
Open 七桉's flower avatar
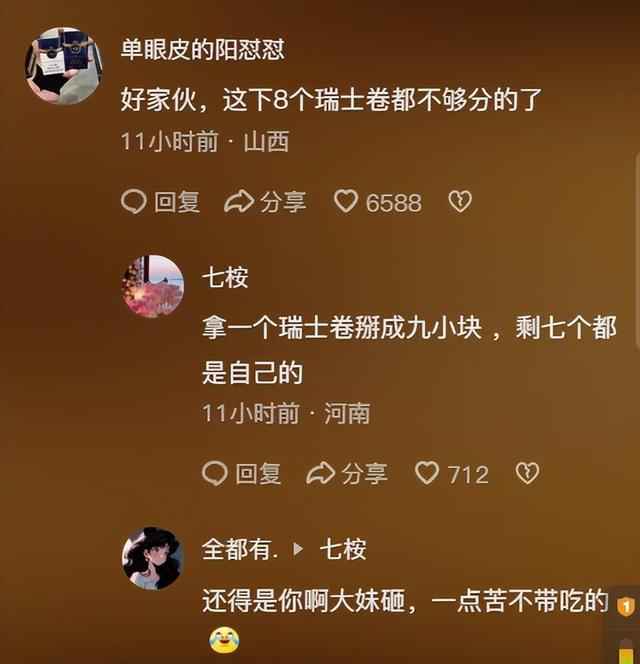coord(153,286)
